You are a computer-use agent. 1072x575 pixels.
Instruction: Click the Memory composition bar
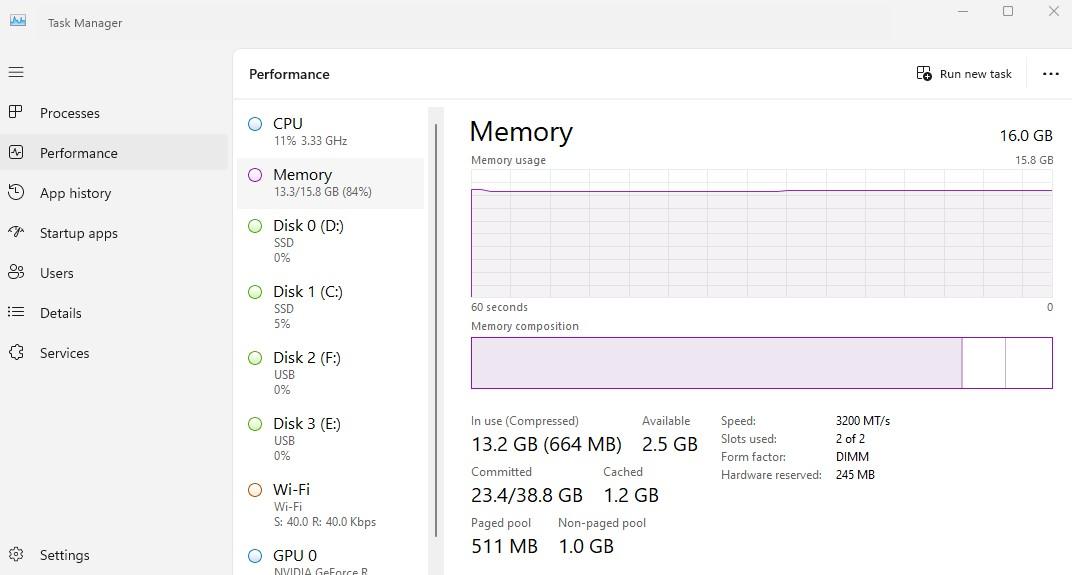(762, 362)
